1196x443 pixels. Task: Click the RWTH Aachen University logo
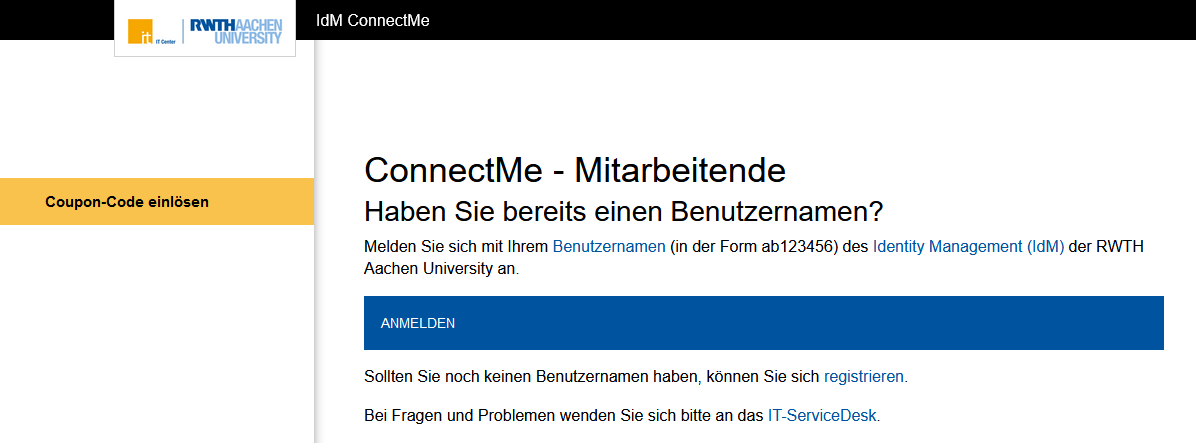click(x=235, y=30)
